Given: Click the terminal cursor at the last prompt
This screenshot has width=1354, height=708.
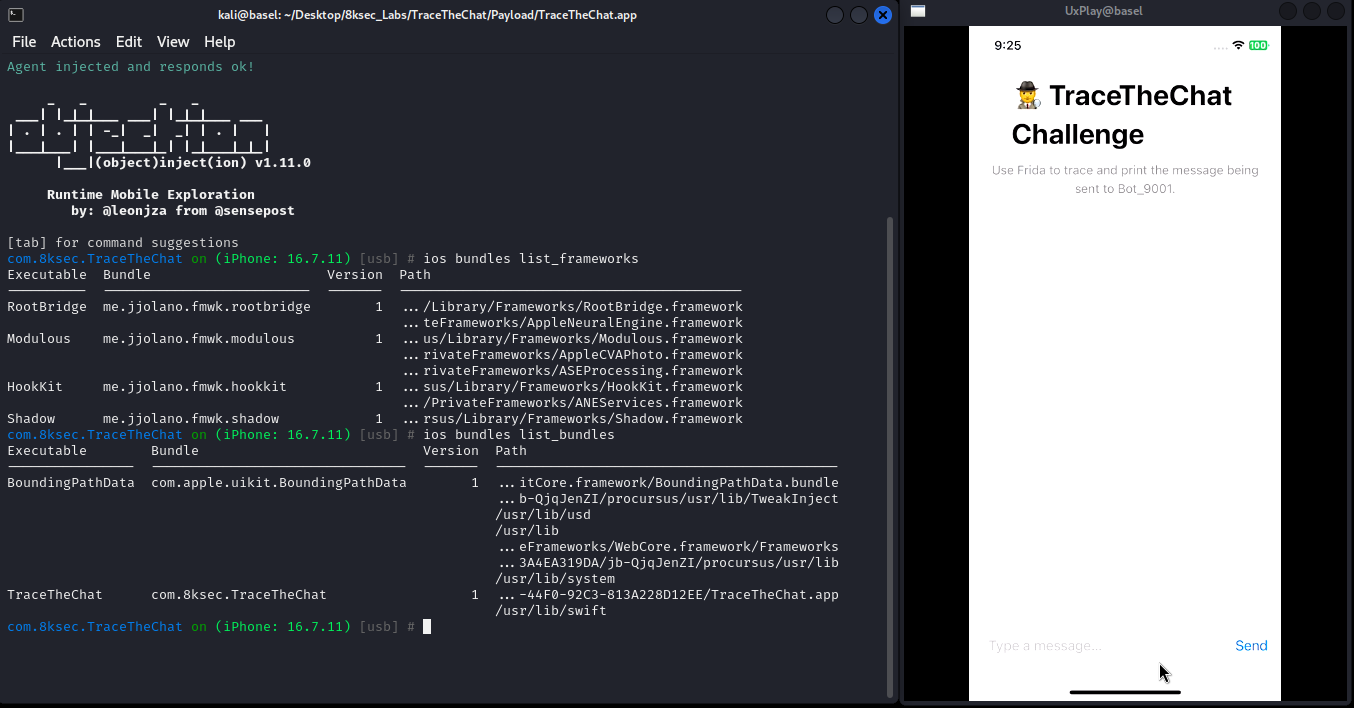Looking at the screenshot, I should pyautogui.click(x=427, y=627).
